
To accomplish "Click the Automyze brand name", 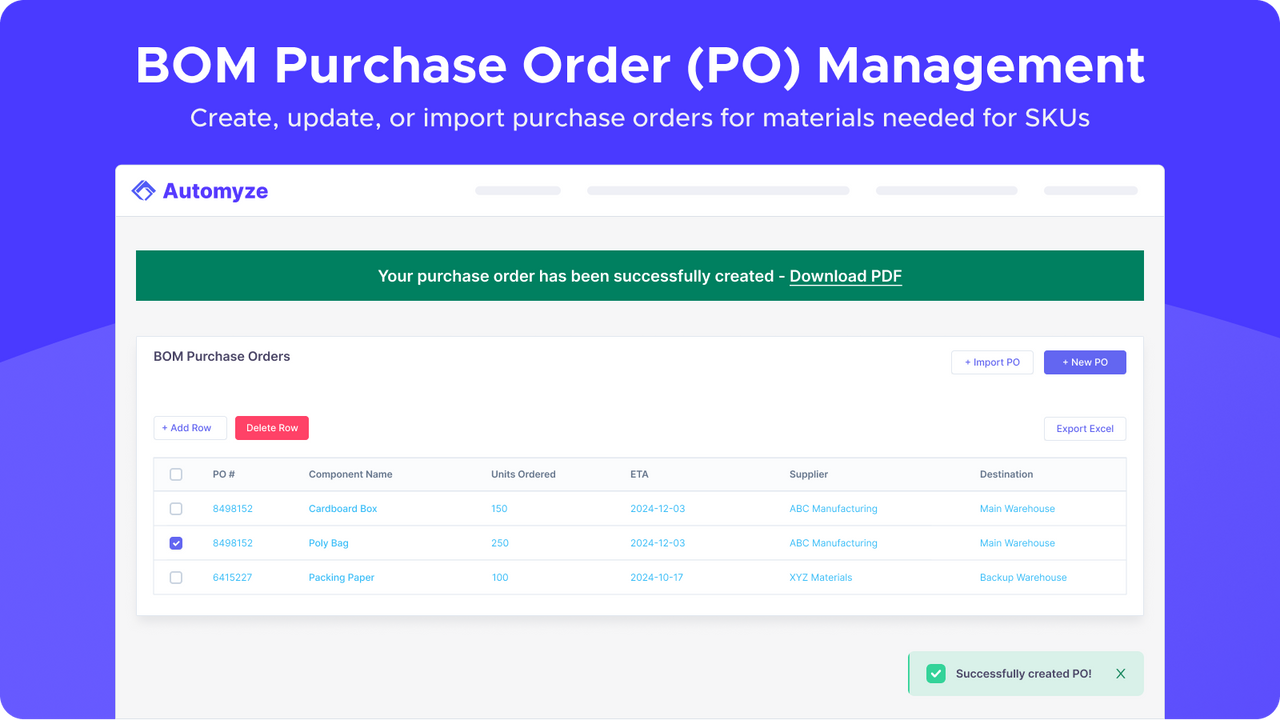I will click(x=215, y=191).
